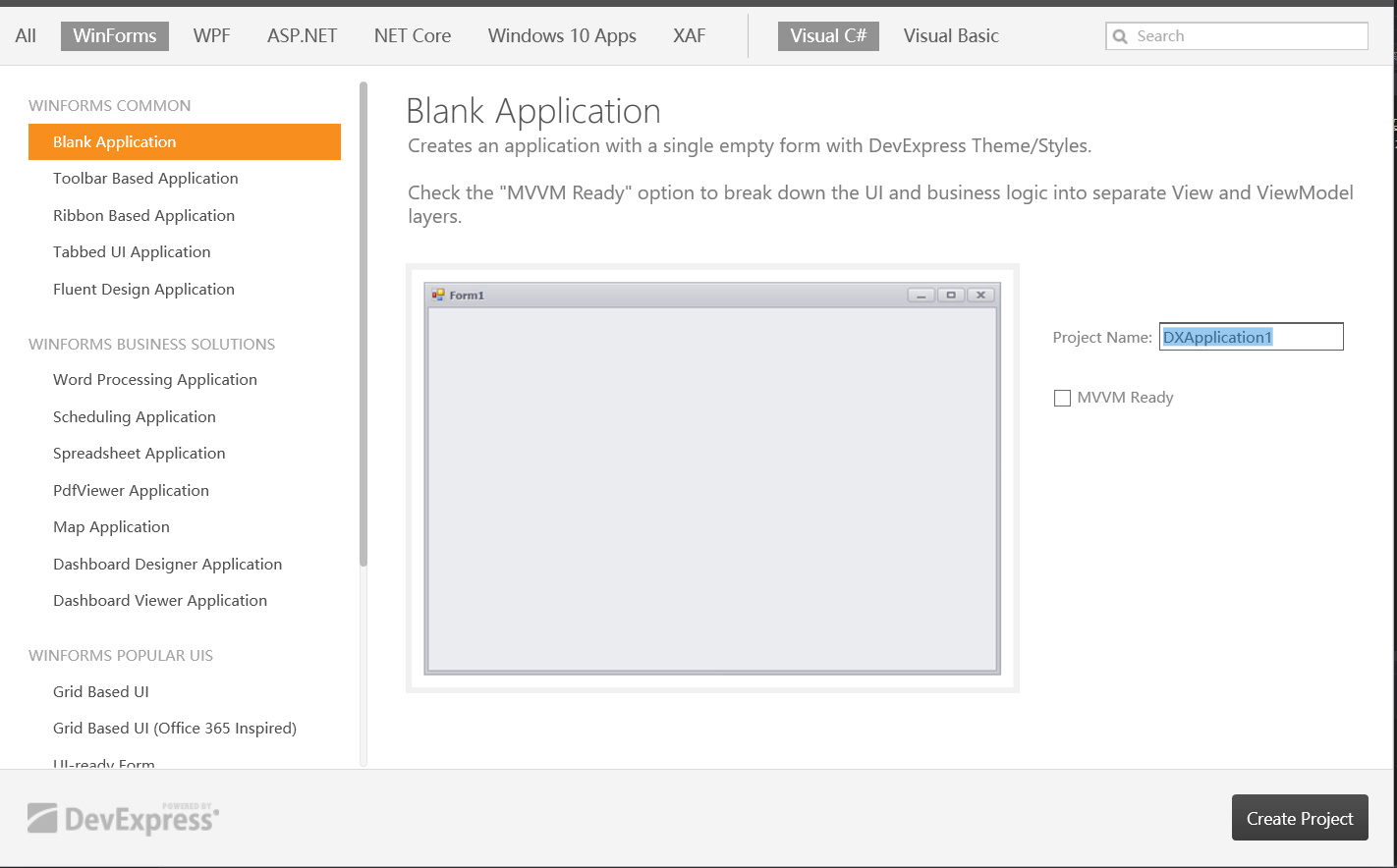Select Blank Application template
This screenshot has width=1397, height=868.
[185, 141]
